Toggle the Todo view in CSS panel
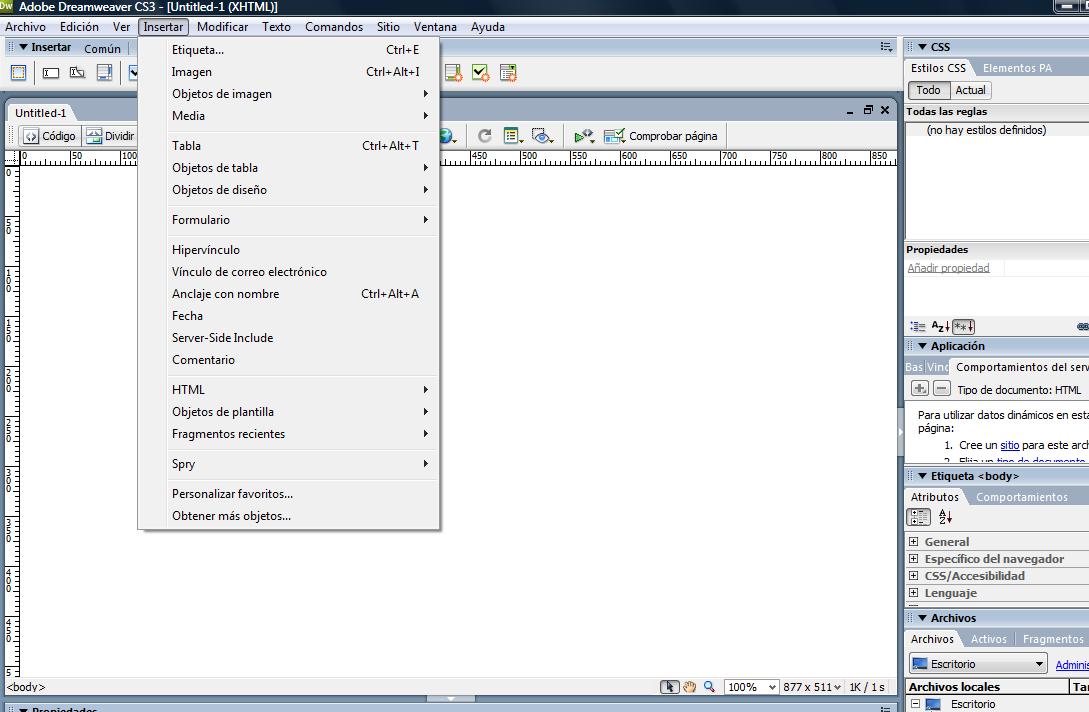The image size is (1089, 712). pos(928,90)
